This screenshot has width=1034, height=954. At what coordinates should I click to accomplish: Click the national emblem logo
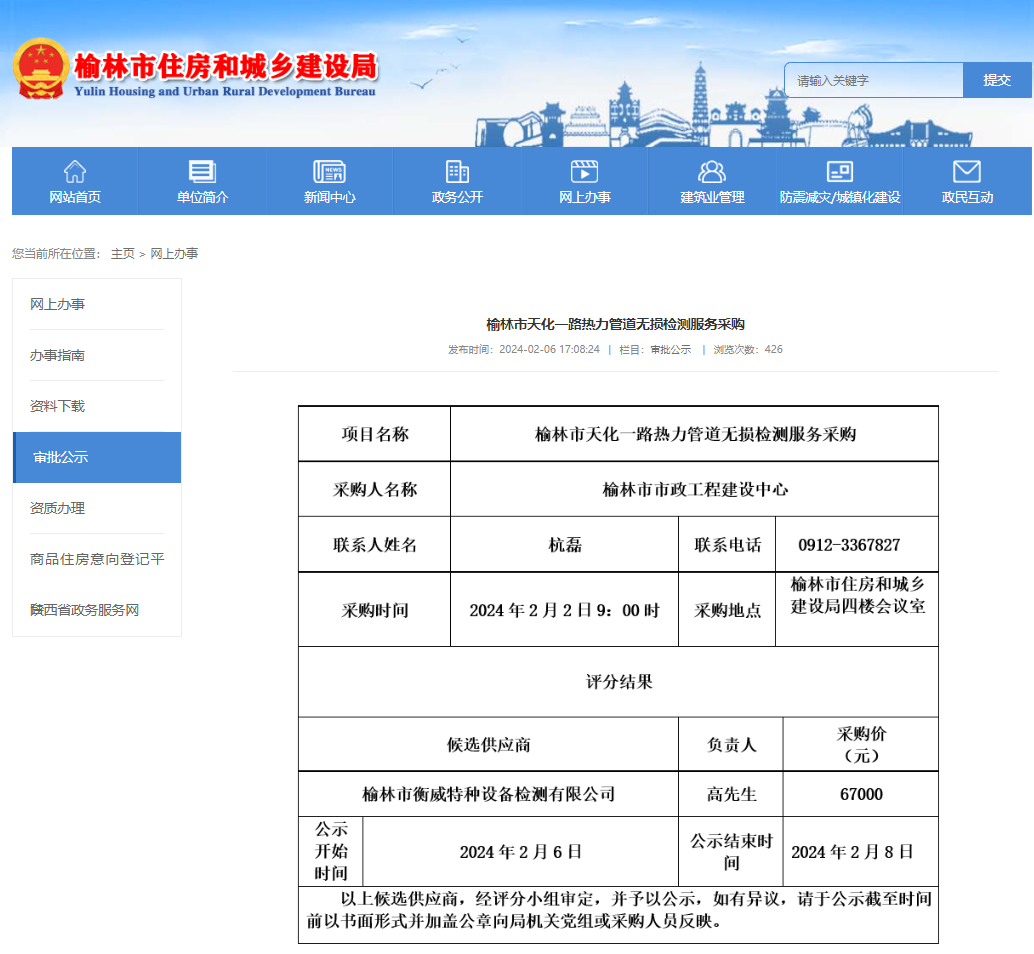pos(41,69)
